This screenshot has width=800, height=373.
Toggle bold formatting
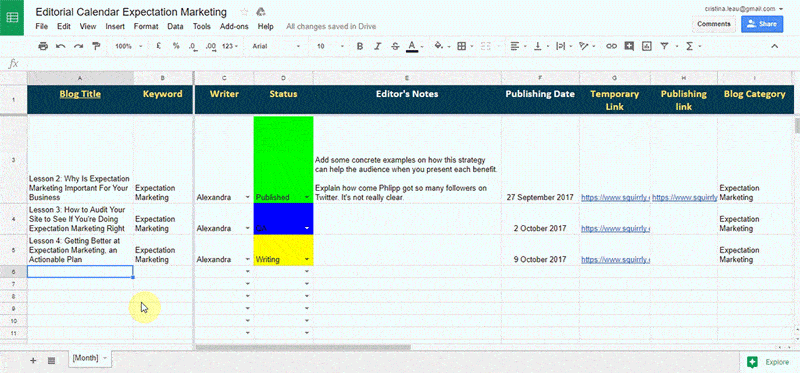(360, 46)
